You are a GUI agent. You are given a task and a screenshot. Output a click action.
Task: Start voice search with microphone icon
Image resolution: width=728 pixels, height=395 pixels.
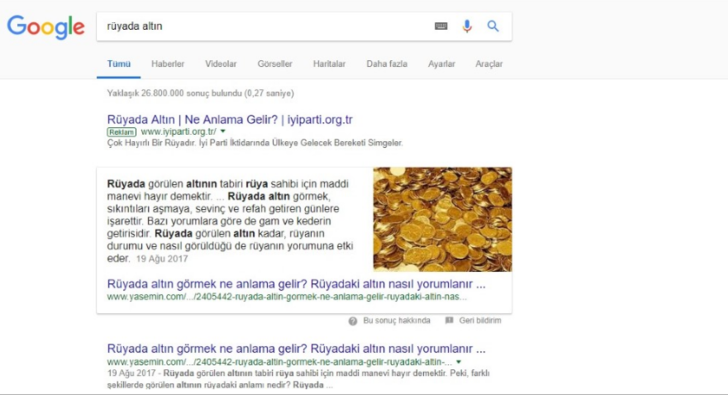coord(467,26)
